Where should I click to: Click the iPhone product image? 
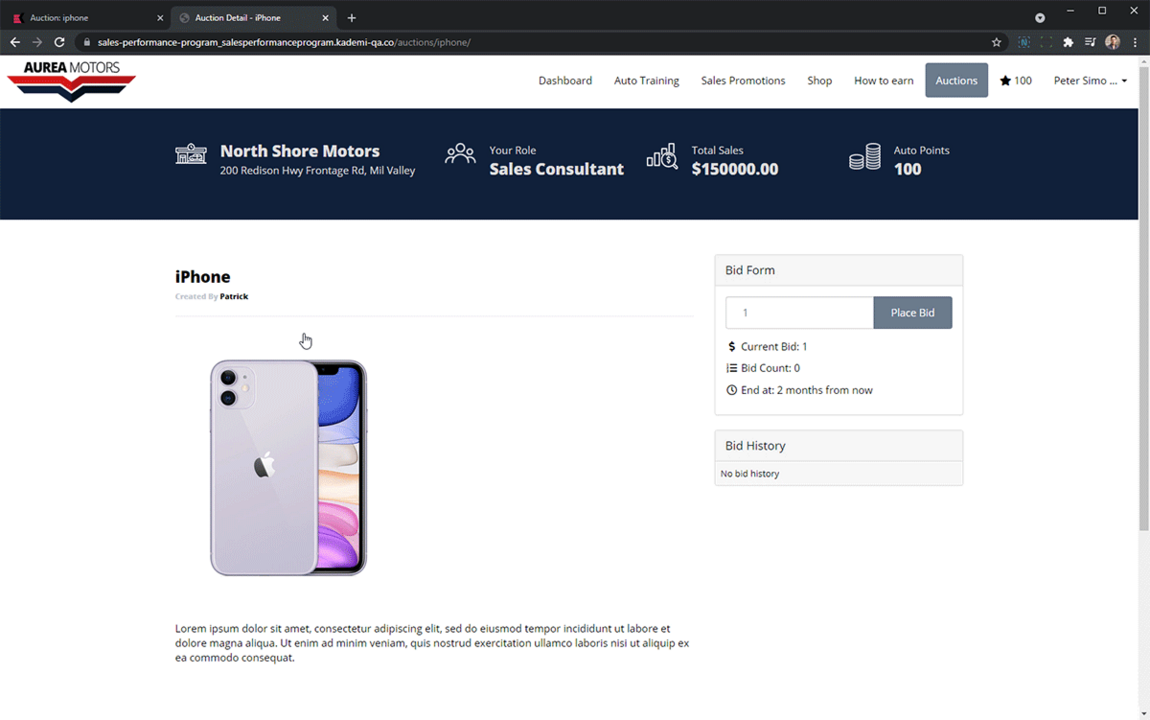click(288, 468)
